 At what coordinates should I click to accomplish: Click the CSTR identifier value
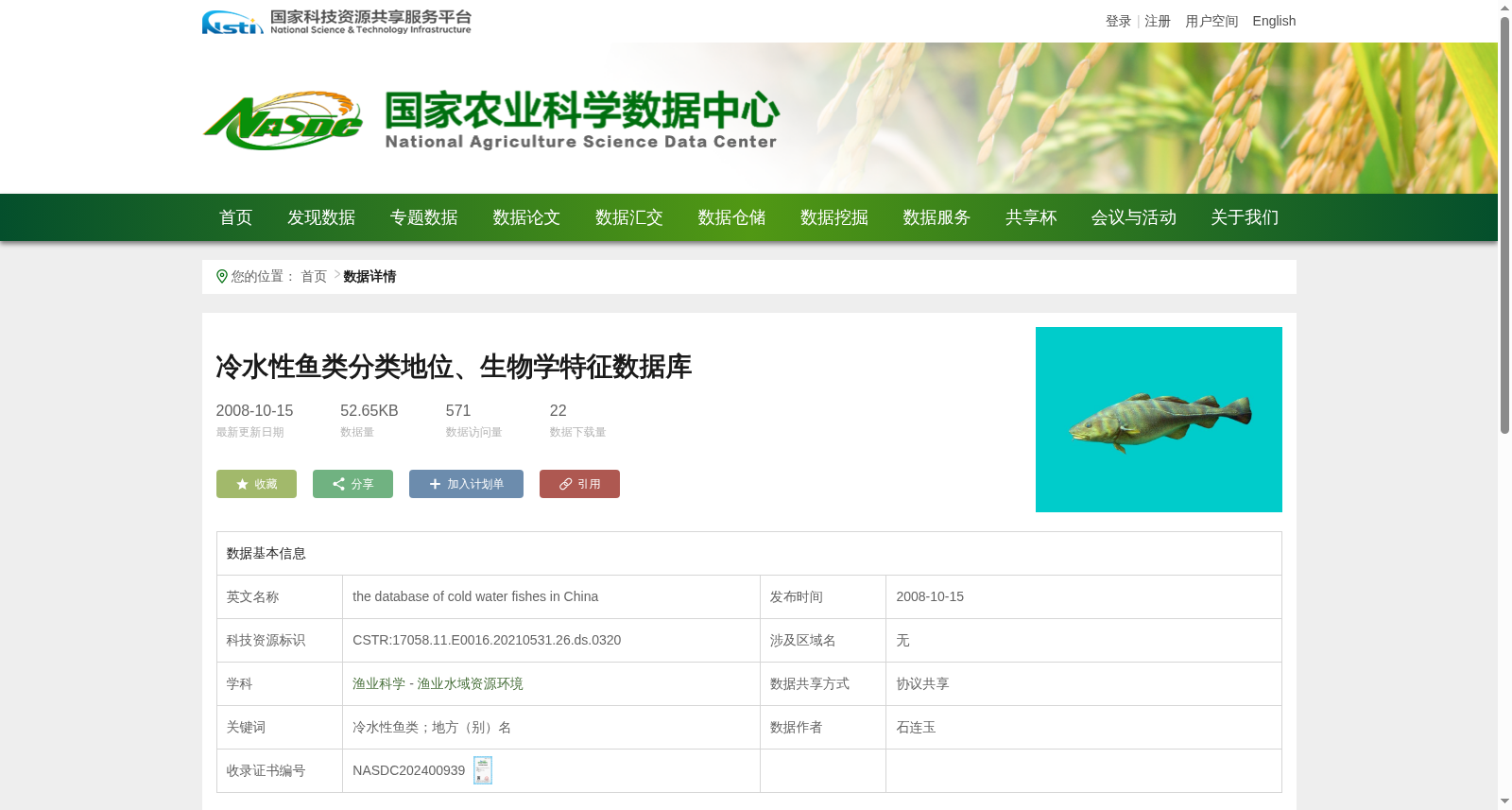487,640
